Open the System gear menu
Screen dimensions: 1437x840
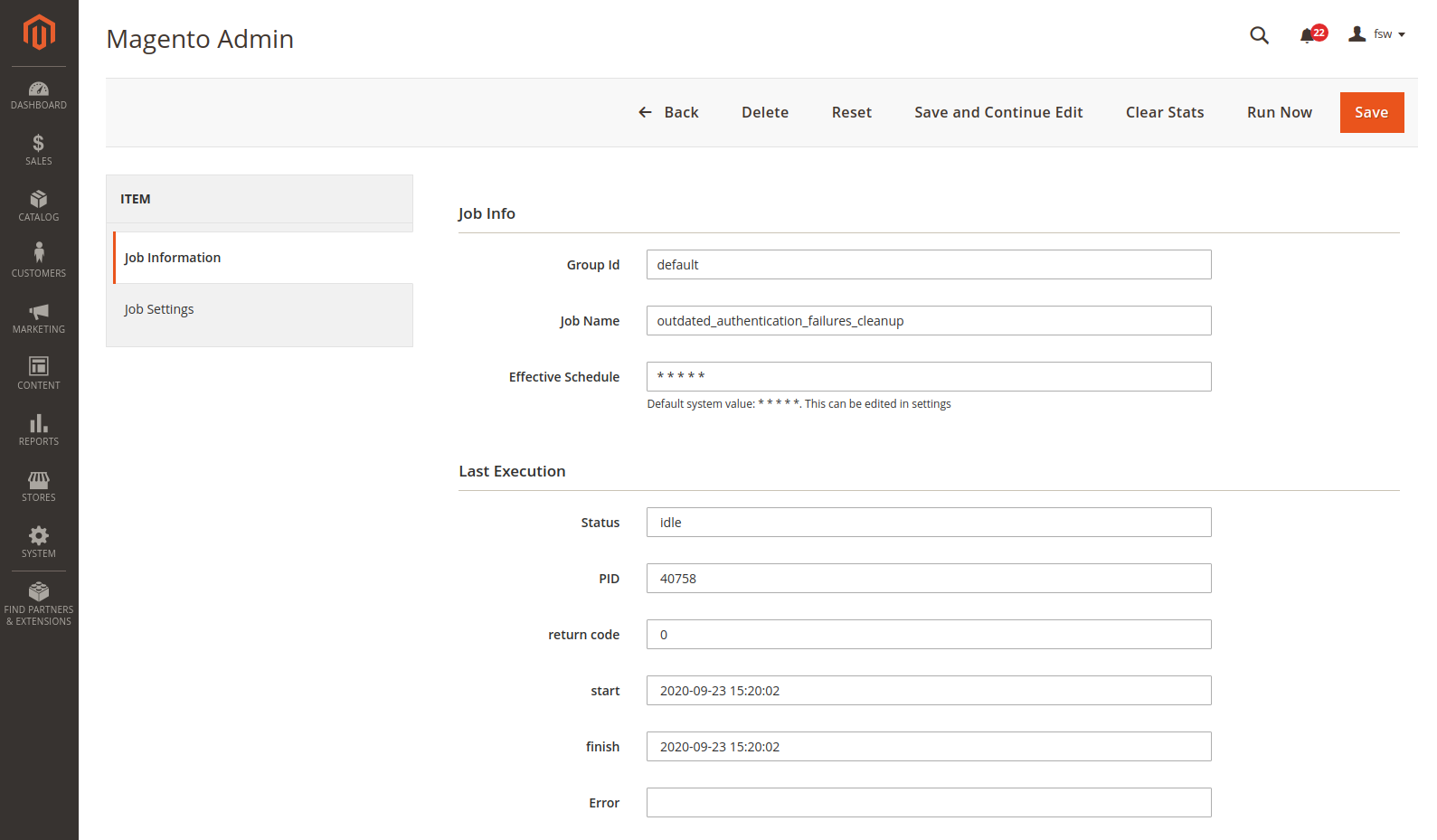click(x=39, y=543)
